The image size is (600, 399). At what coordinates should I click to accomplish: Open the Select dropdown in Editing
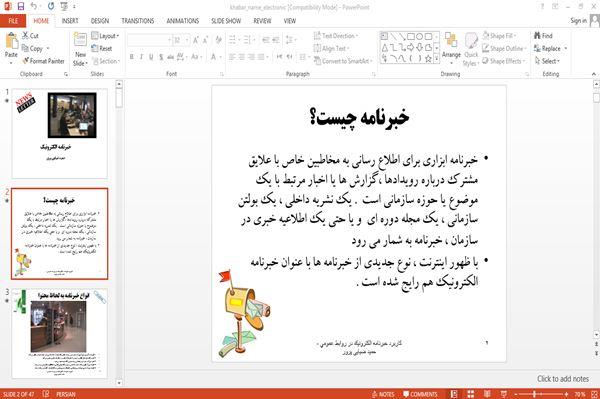pyautogui.click(x=547, y=61)
